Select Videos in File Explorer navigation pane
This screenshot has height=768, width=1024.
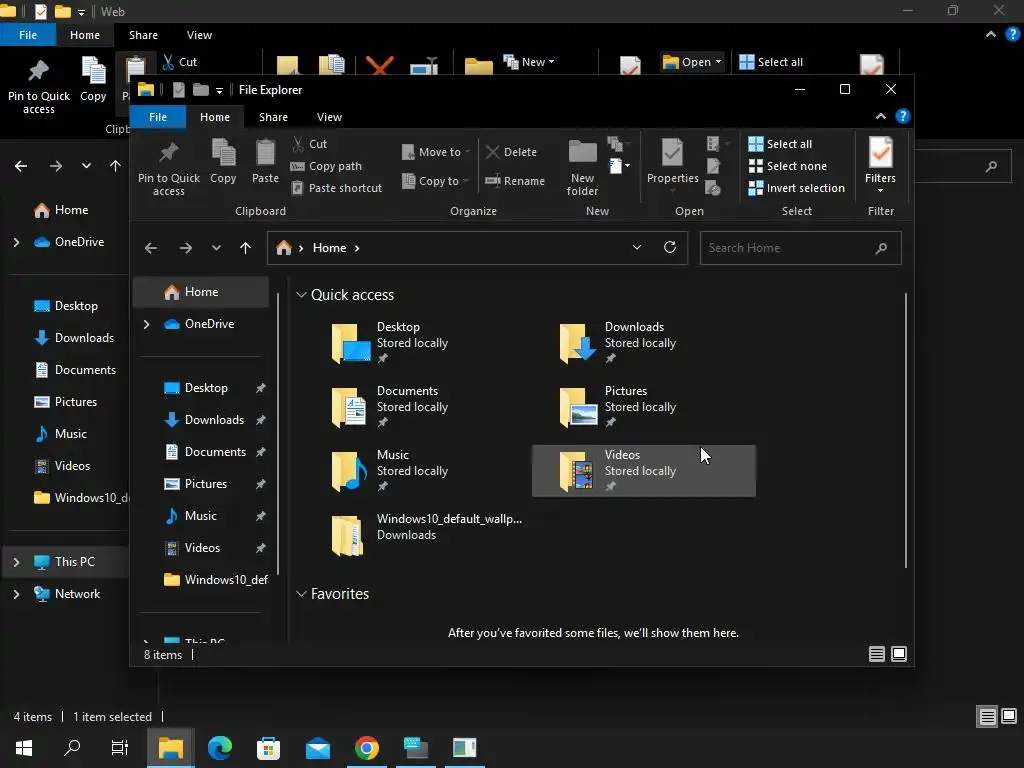click(200, 548)
